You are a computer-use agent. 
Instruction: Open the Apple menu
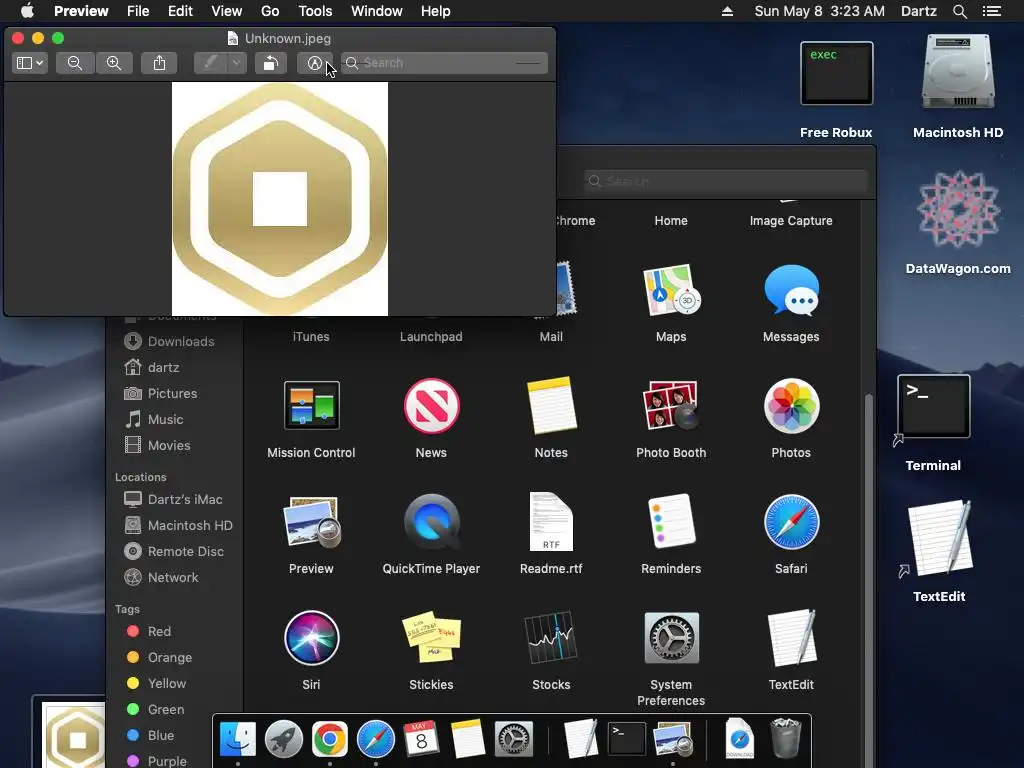point(27,11)
